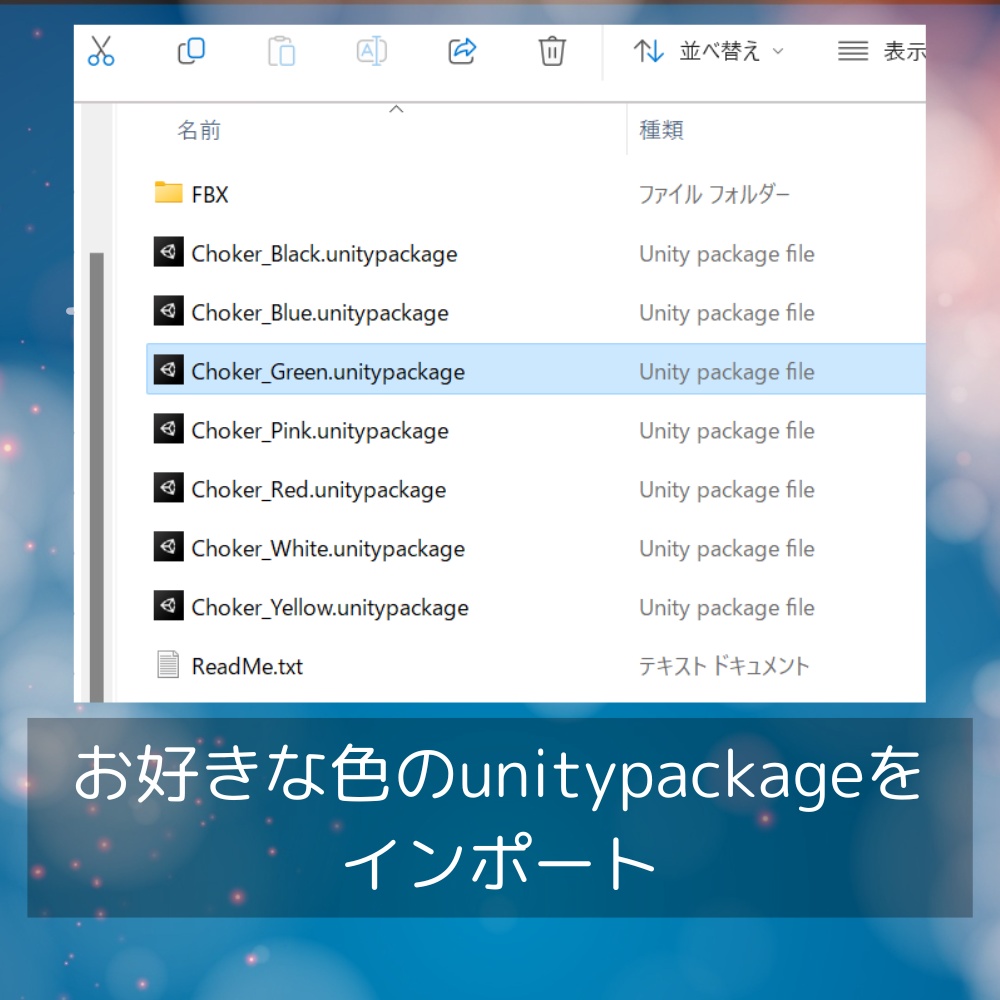Click the Unity icon for Choker_Red
Image resolution: width=1000 pixels, height=1000 pixels.
coord(168,487)
